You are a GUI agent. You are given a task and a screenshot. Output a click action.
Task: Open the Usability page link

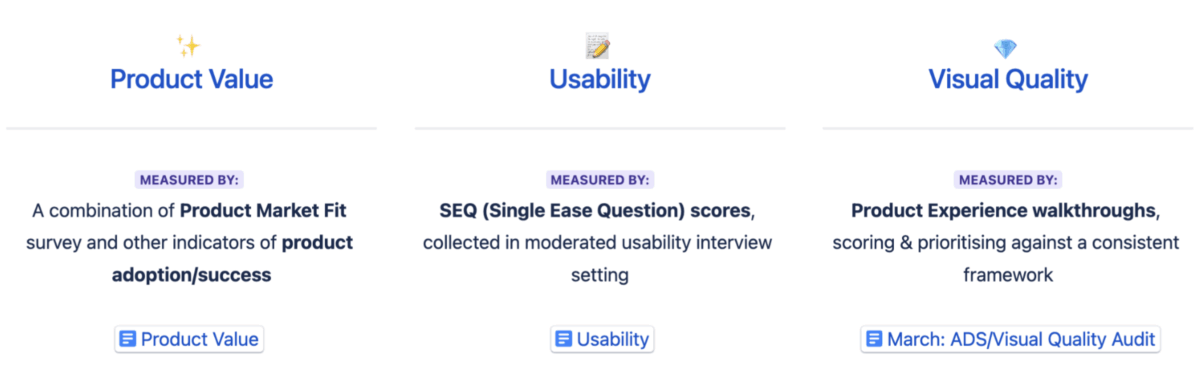(601, 339)
